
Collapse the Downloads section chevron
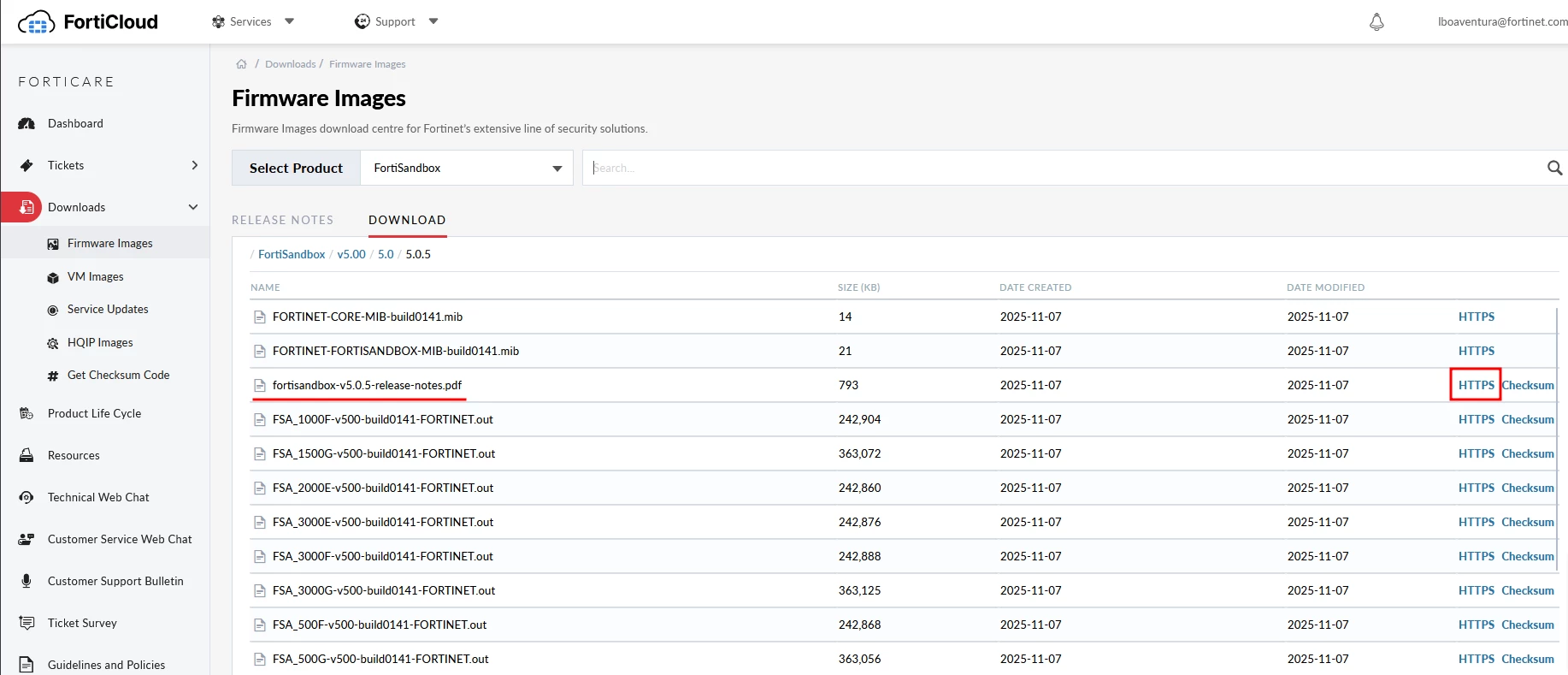tap(193, 207)
